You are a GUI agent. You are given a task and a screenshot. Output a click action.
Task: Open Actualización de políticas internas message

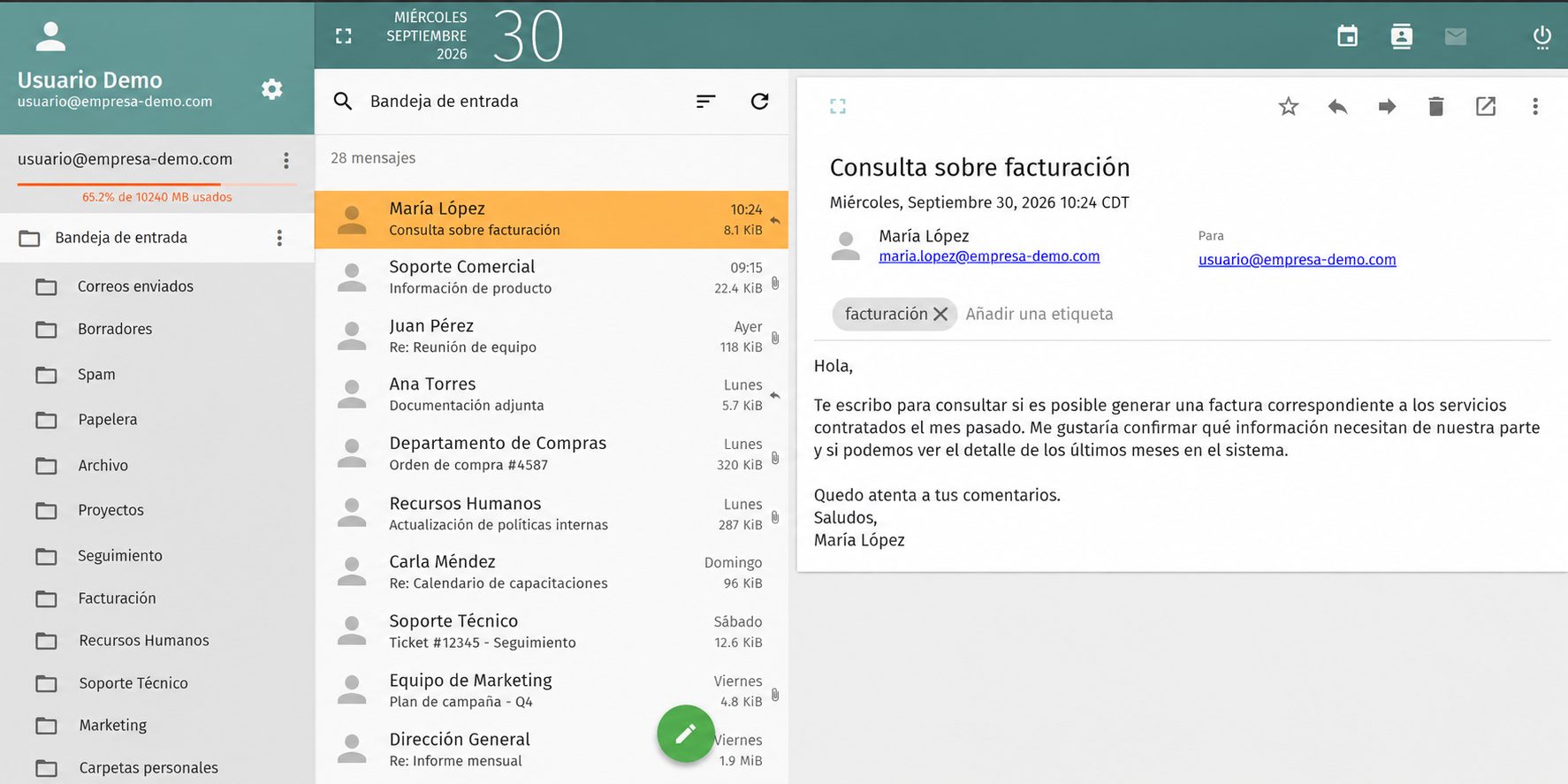click(552, 514)
